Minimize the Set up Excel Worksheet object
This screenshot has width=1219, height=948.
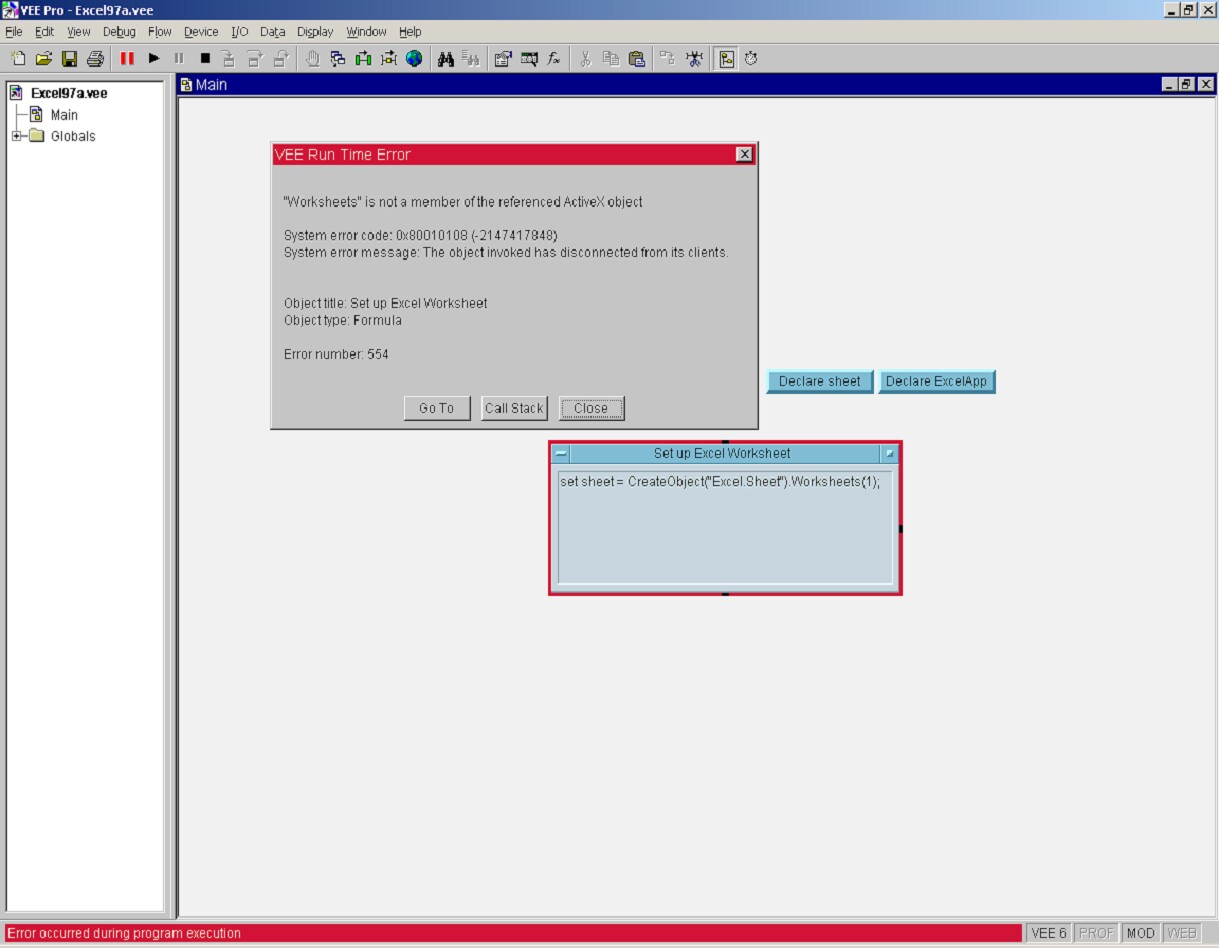(x=889, y=453)
